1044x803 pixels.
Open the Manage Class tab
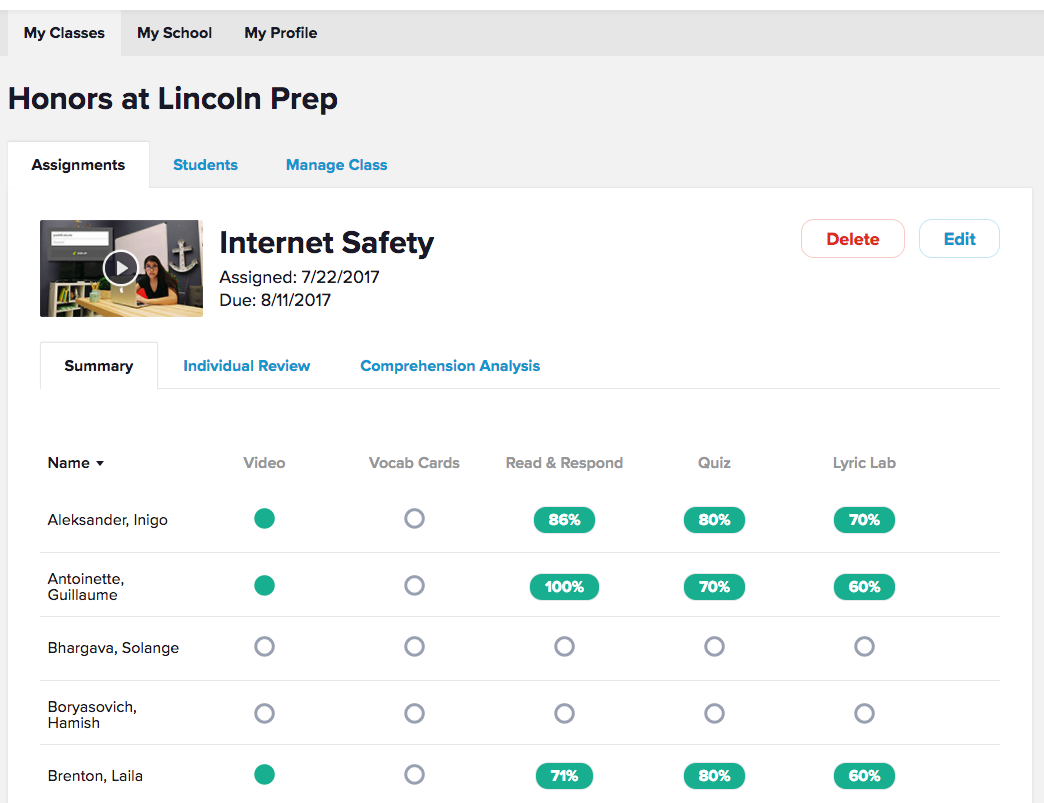[336, 165]
